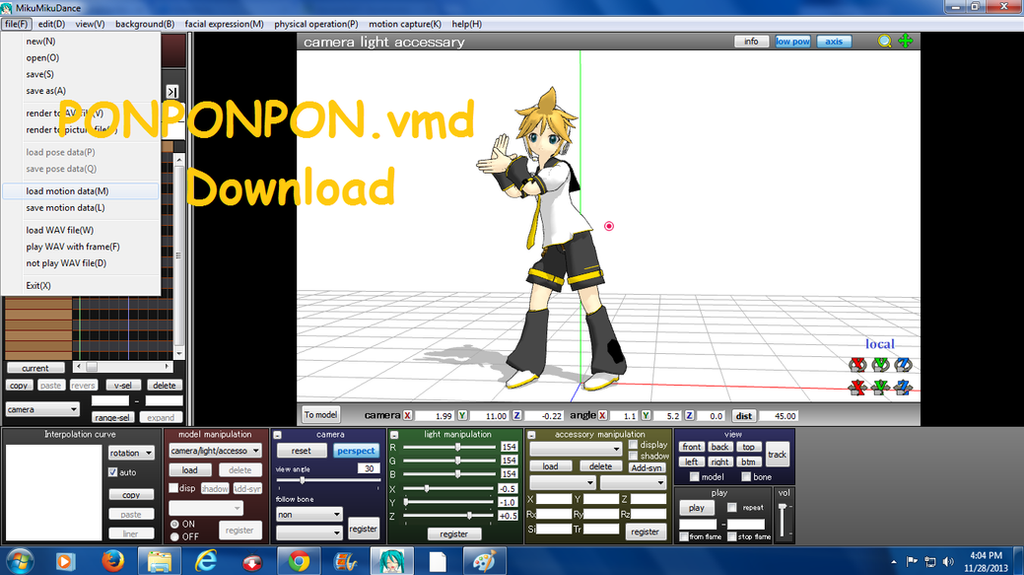The height and width of the screenshot is (575, 1024).
Task: Click the blue angle Z coordinate label
Action: [689, 416]
